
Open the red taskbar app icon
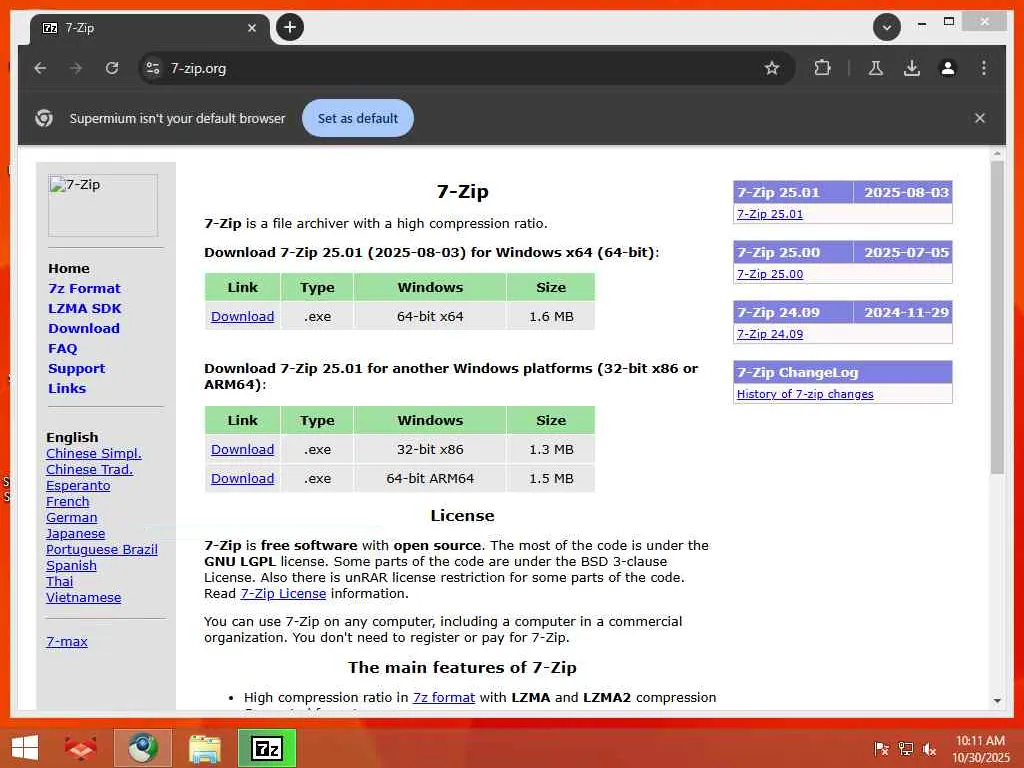coord(80,748)
